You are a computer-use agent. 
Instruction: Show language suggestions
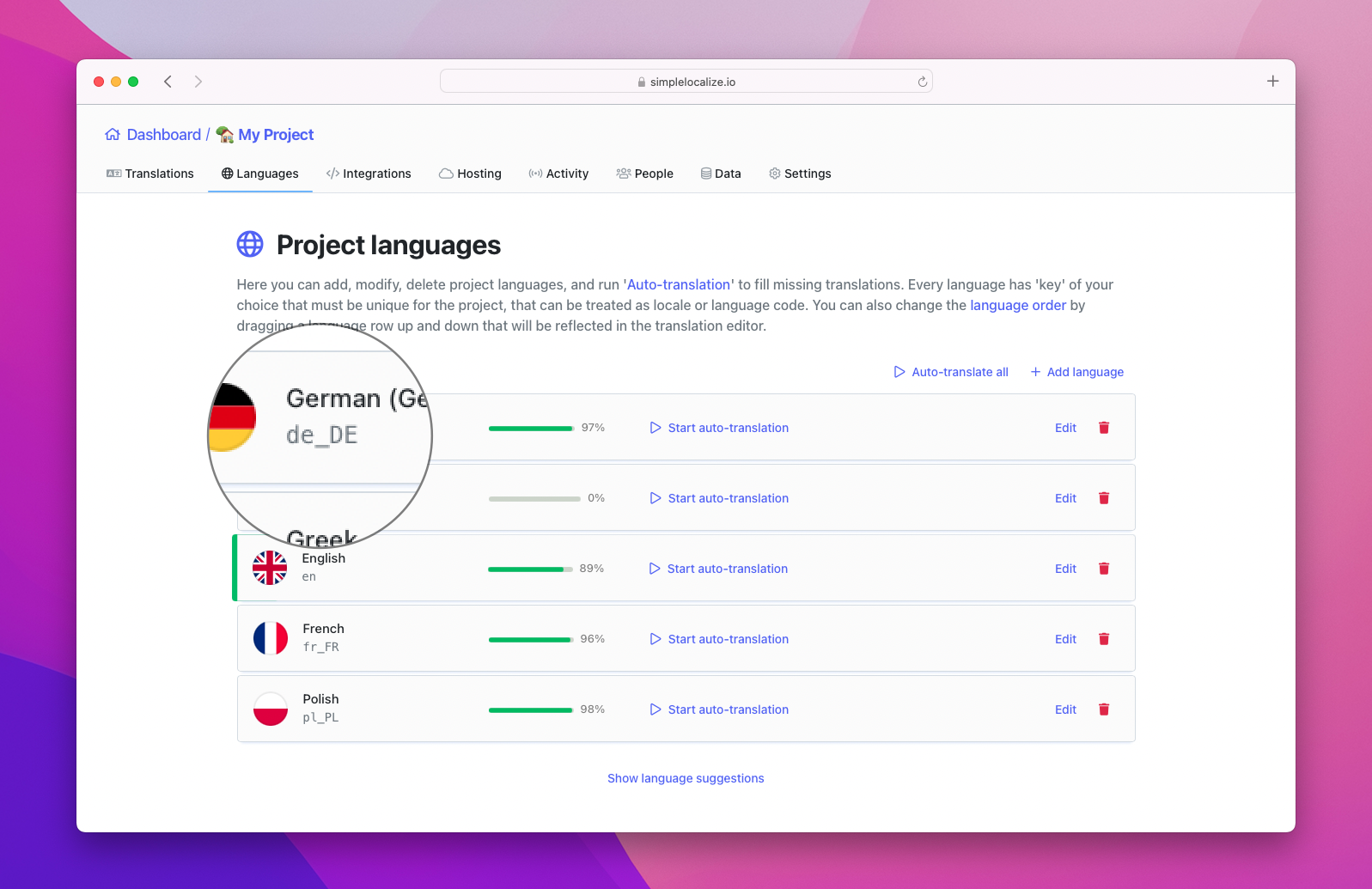(686, 778)
